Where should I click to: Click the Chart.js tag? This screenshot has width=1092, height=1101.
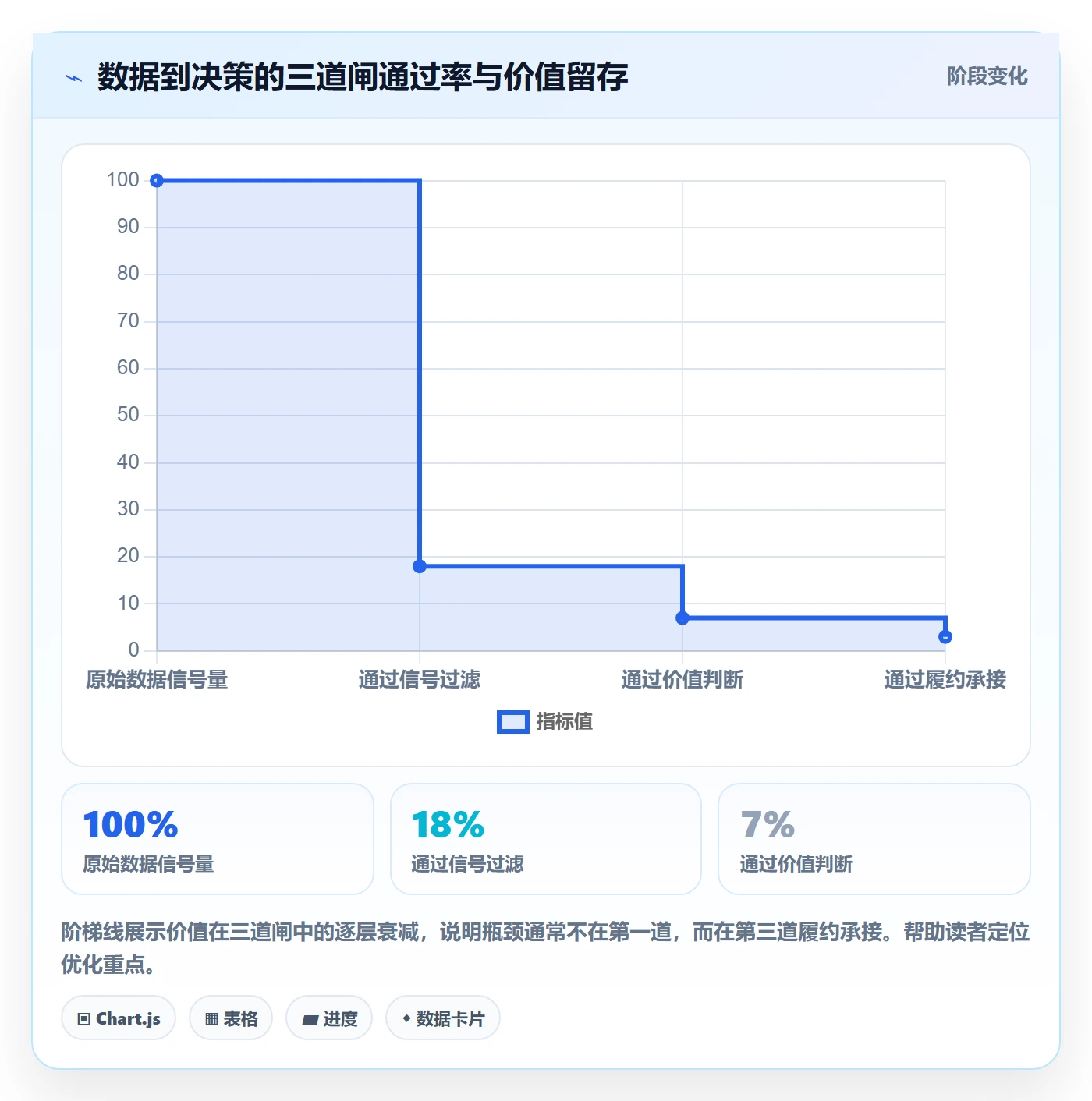point(119,1018)
